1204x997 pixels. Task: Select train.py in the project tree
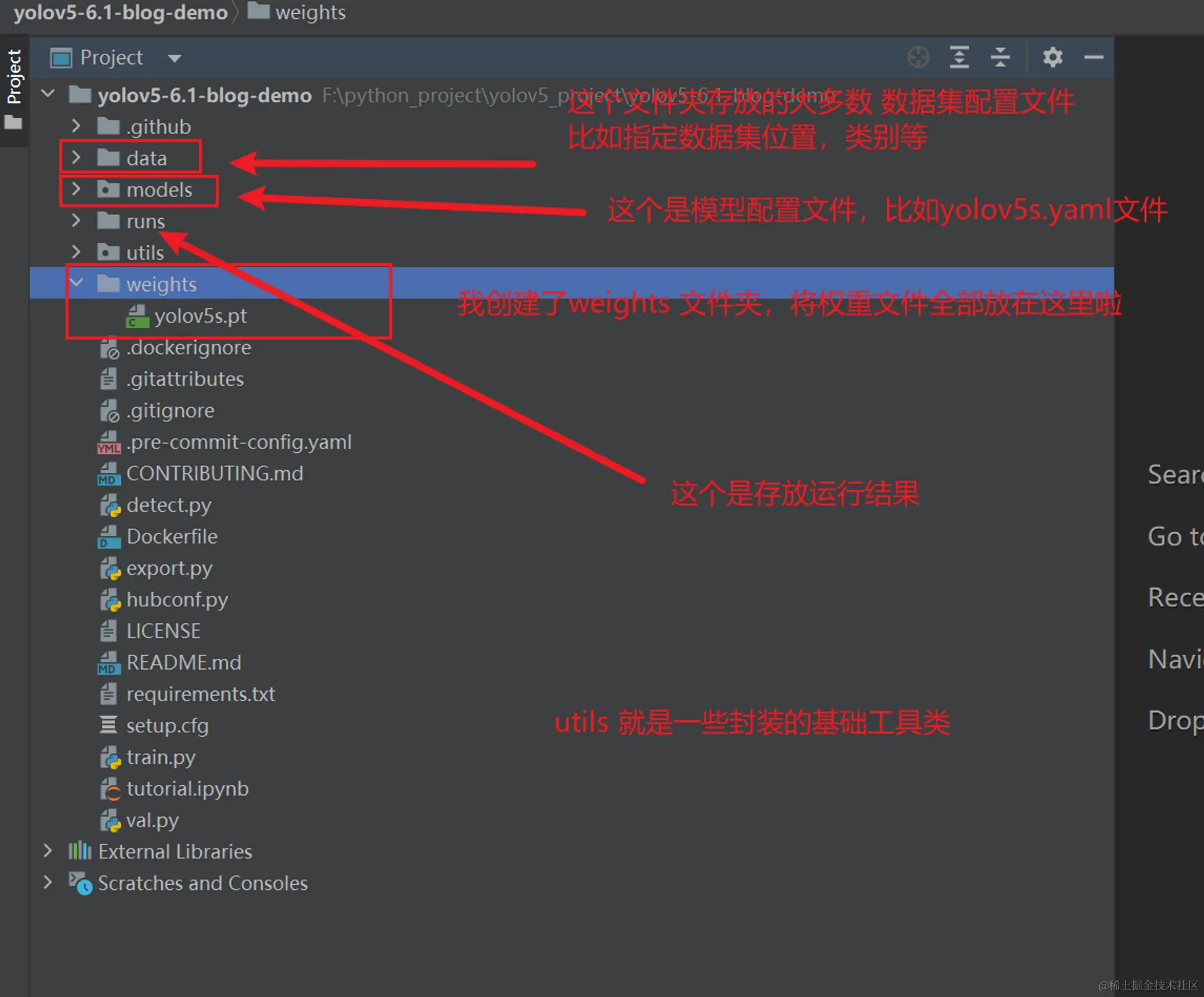pyautogui.click(x=161, y=757)
